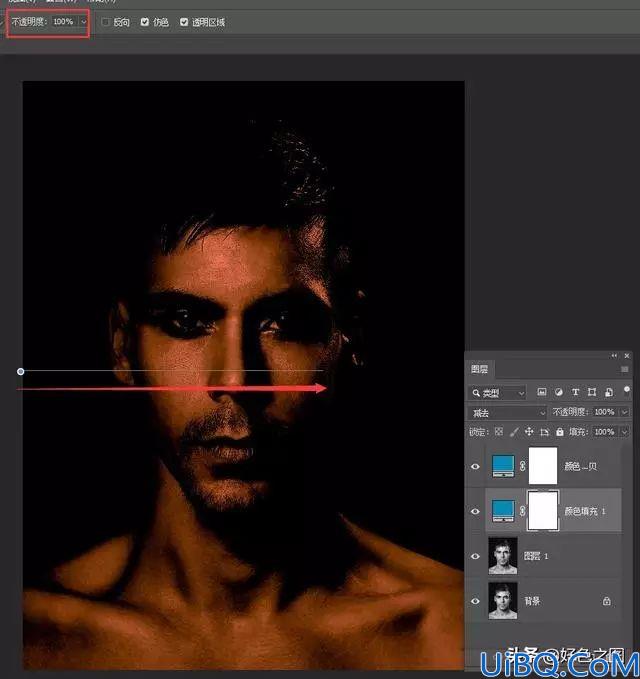Select the 颜色填充 1 layer mask thumbnail

543,511
